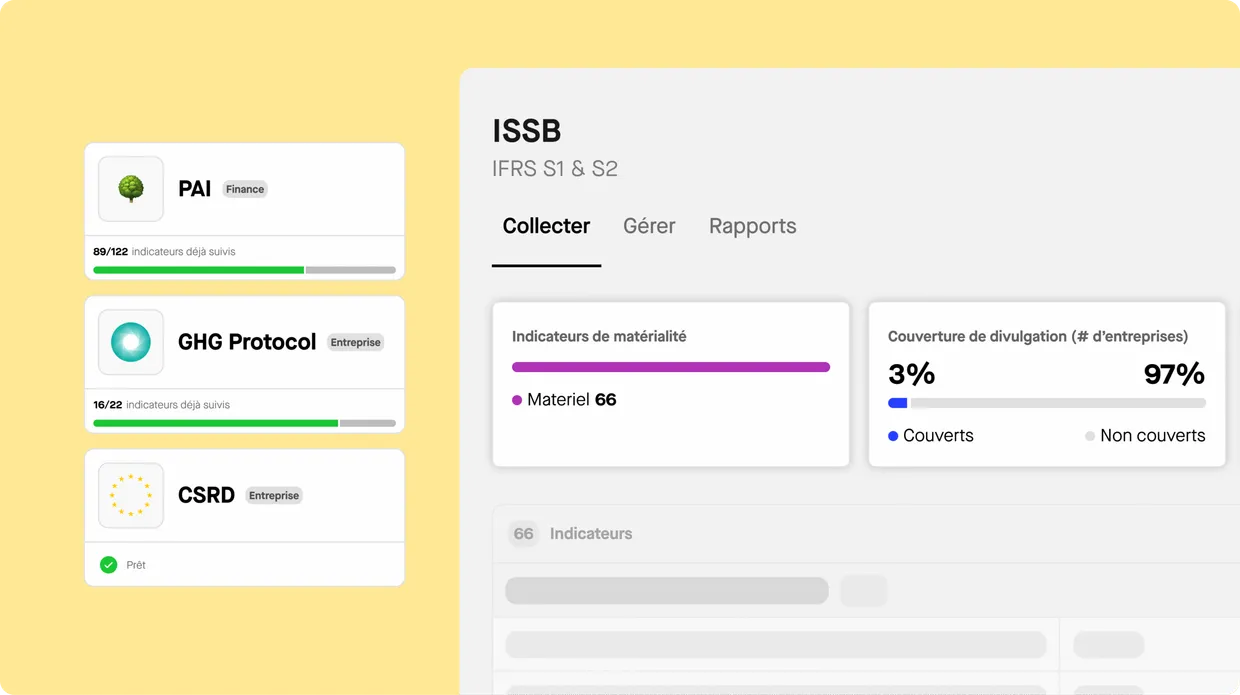The width and height of the screenshot is (1240, 695).
Task: Click the Entreprise tag beside GHG Protocol
Action: point(355,342)
